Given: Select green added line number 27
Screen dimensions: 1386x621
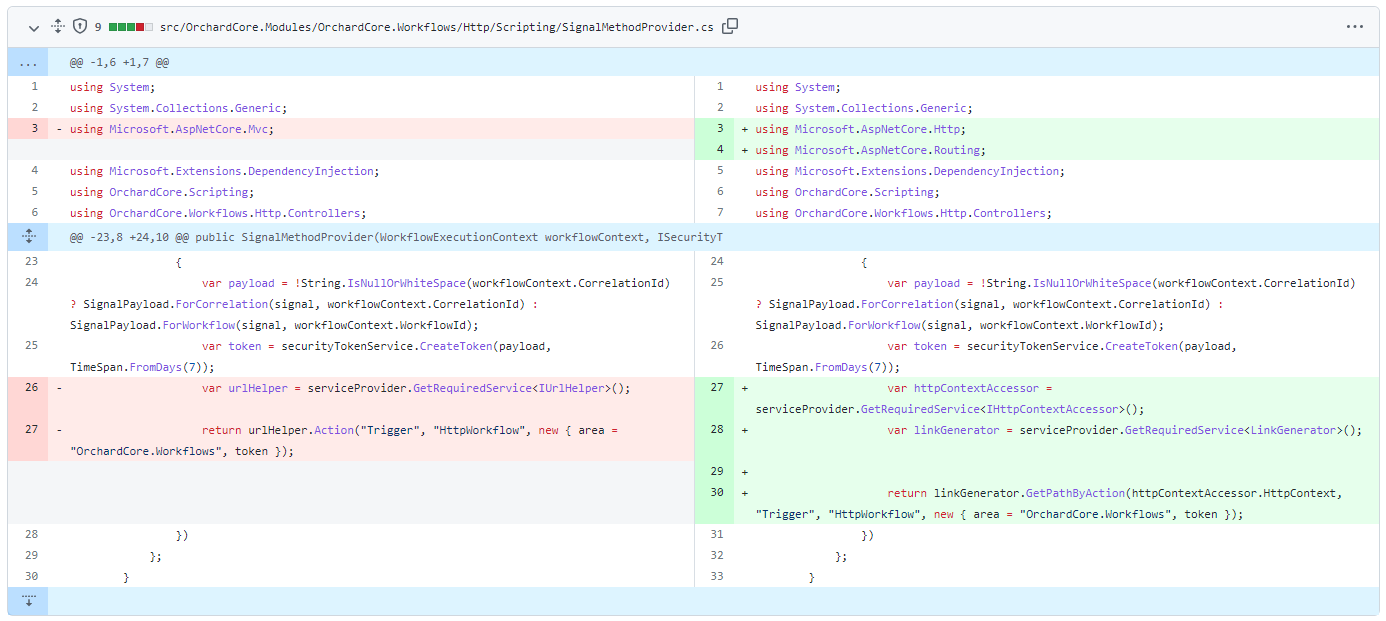Looking at the screenshot, I should 714,398.
